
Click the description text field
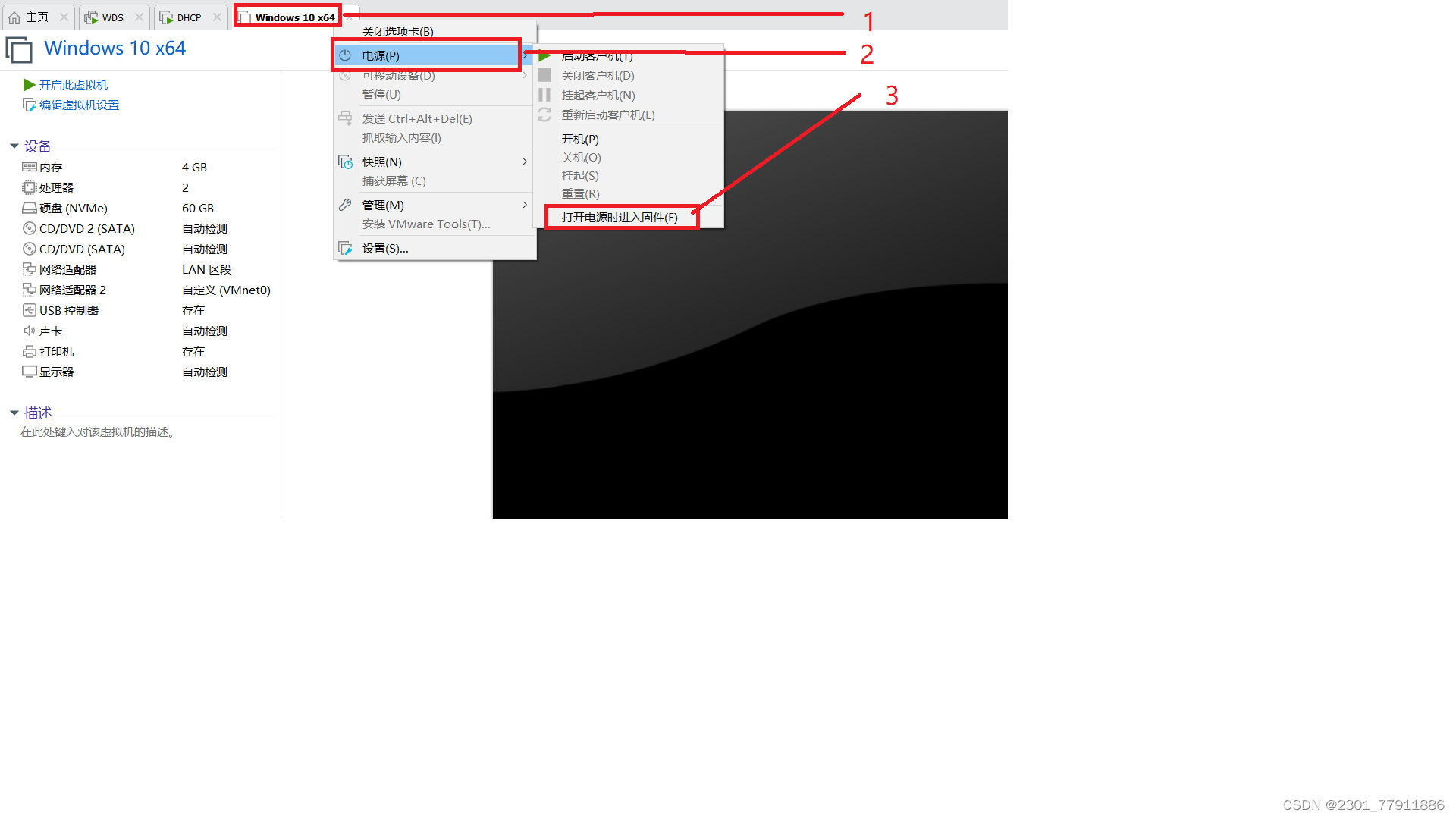click(x=99, y=431)
